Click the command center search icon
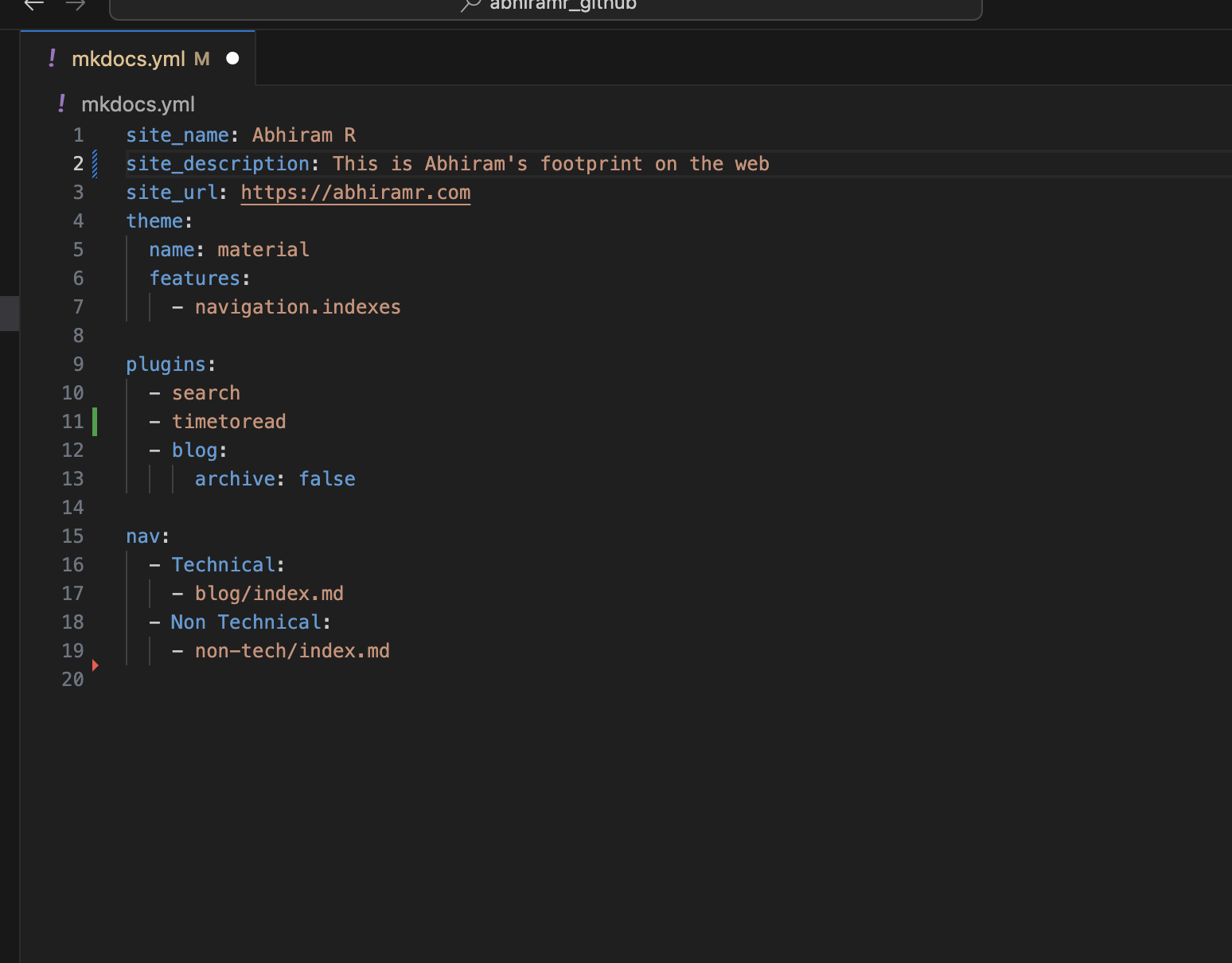Image resolution: width=1232 pixels, height=963 pixels. tap(471, 5)
